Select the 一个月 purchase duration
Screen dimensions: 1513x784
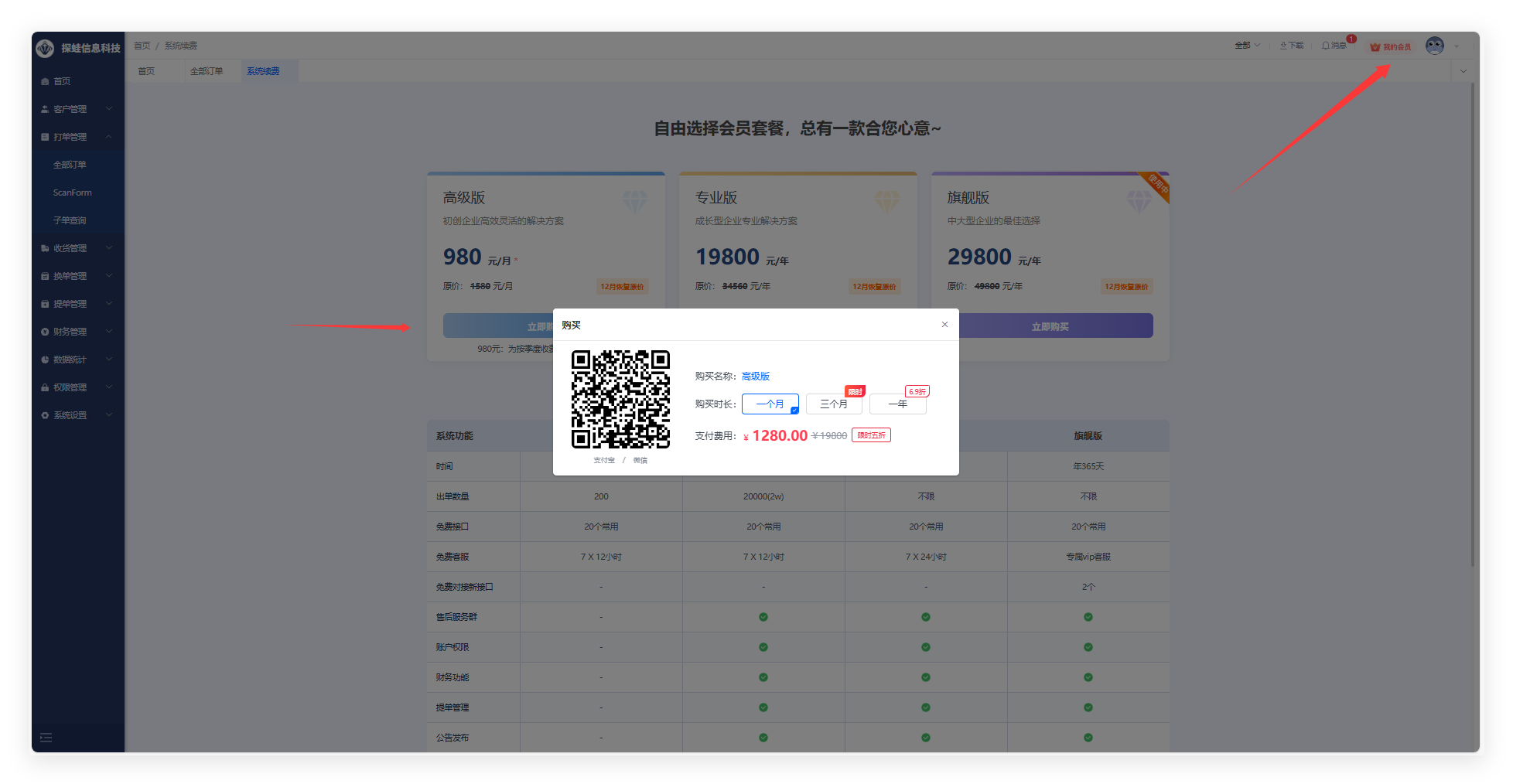(x=770, y=404)
